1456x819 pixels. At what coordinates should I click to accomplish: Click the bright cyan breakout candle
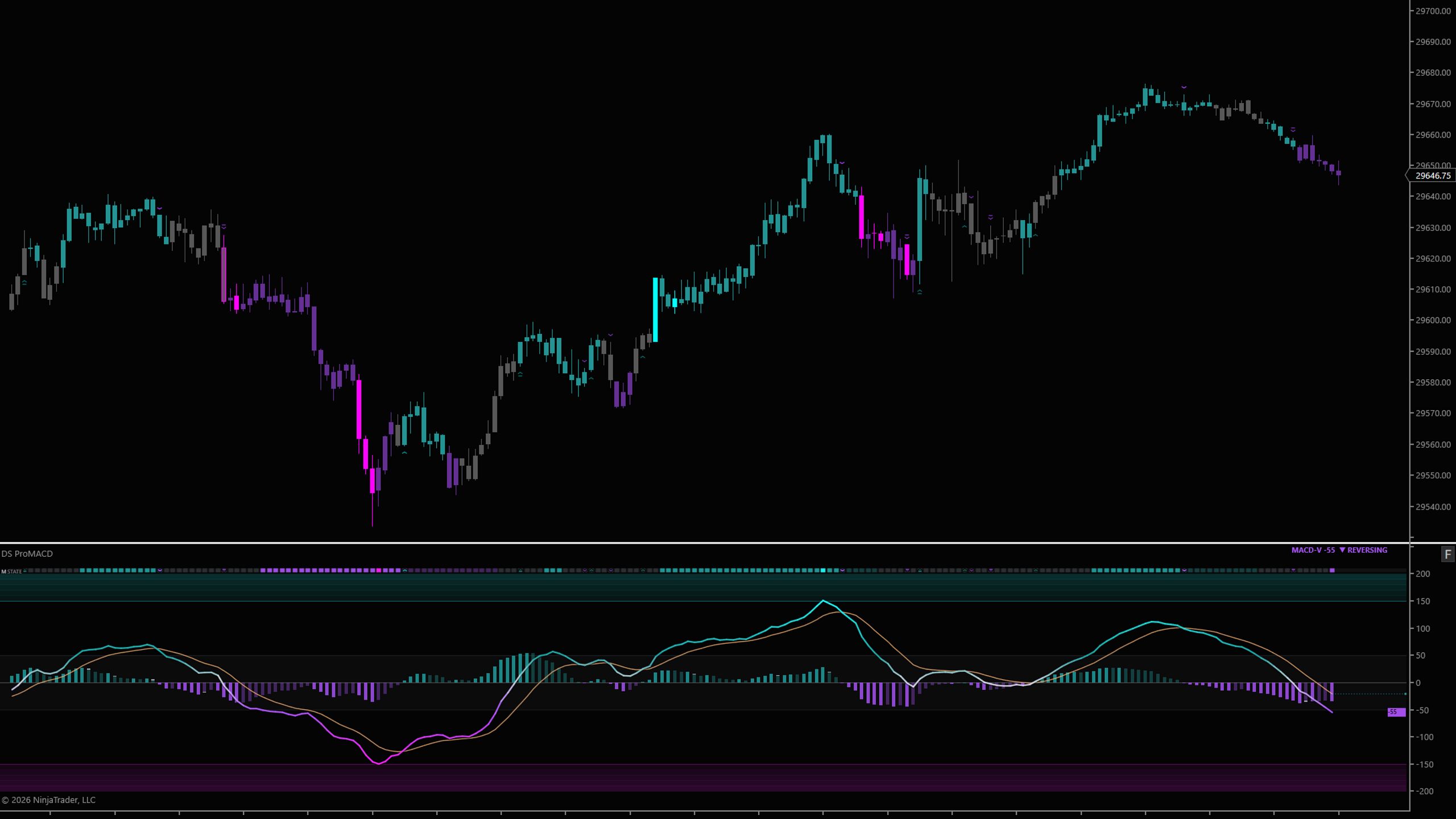tap(655, 309)
